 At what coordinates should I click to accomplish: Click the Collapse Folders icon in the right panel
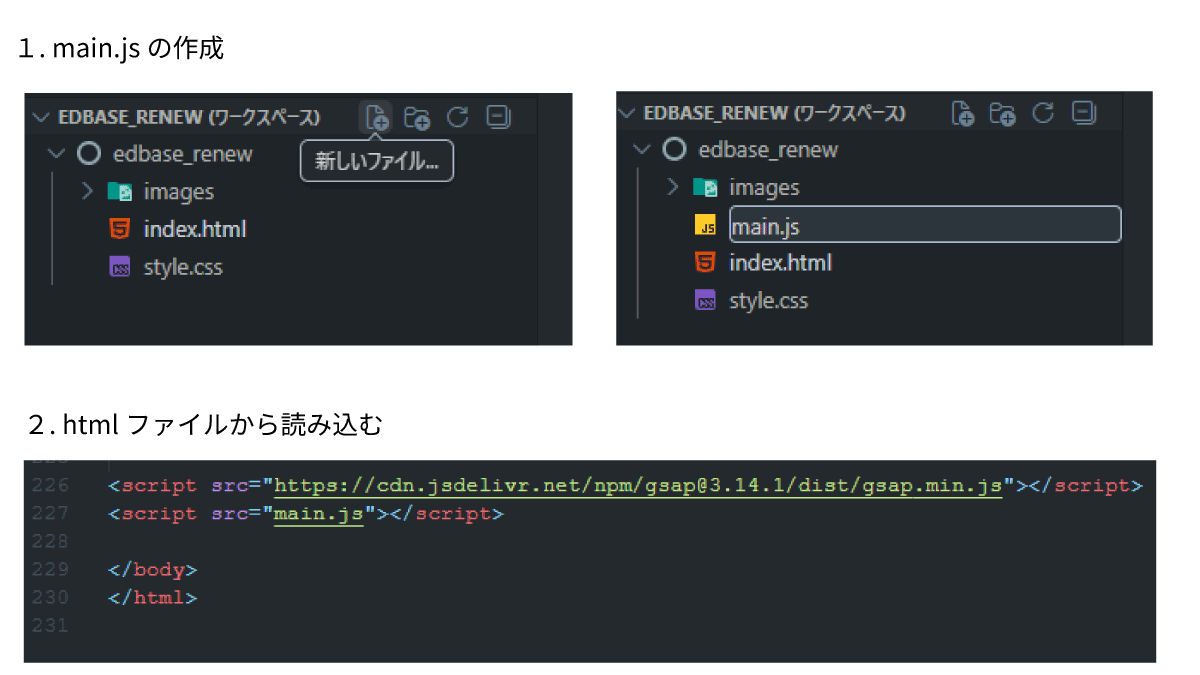1083,113
